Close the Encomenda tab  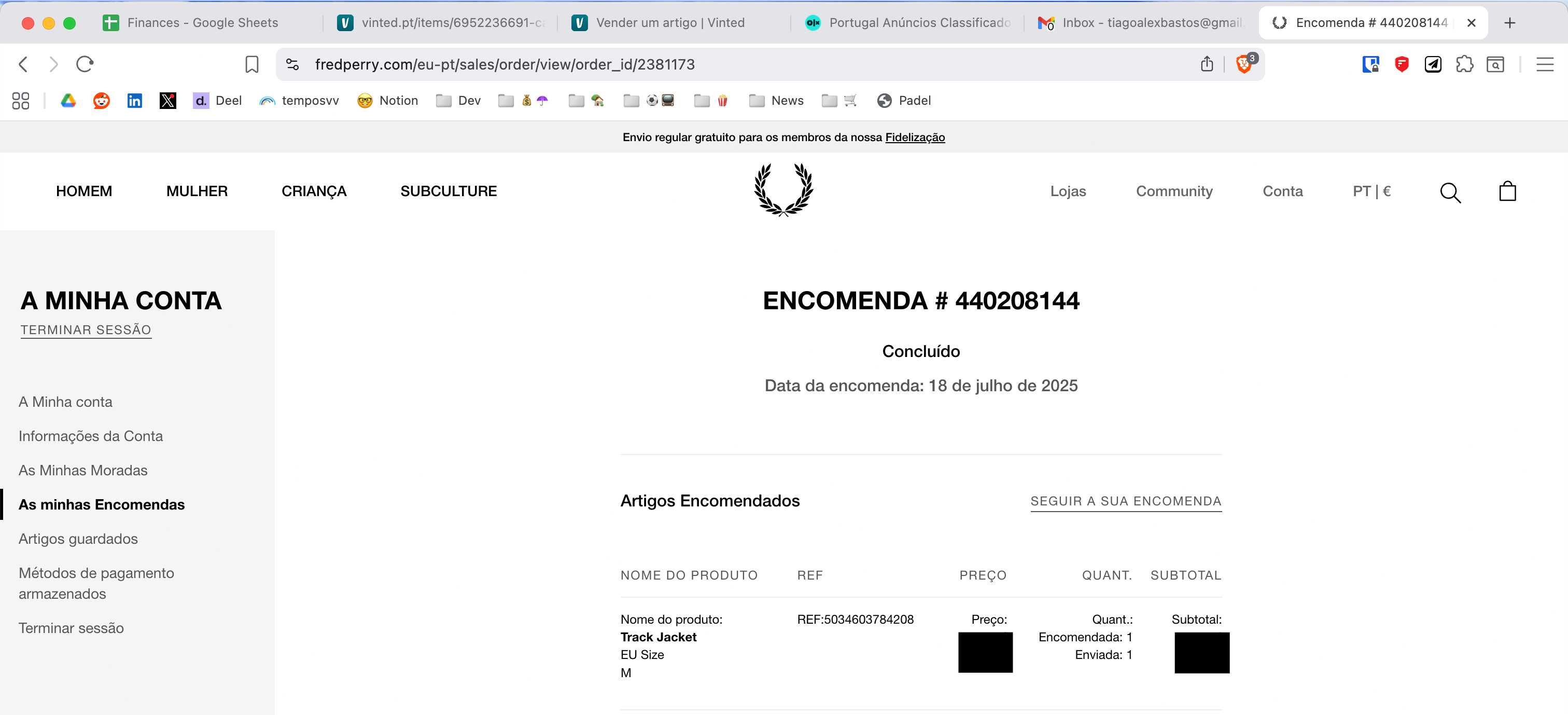1471,22
